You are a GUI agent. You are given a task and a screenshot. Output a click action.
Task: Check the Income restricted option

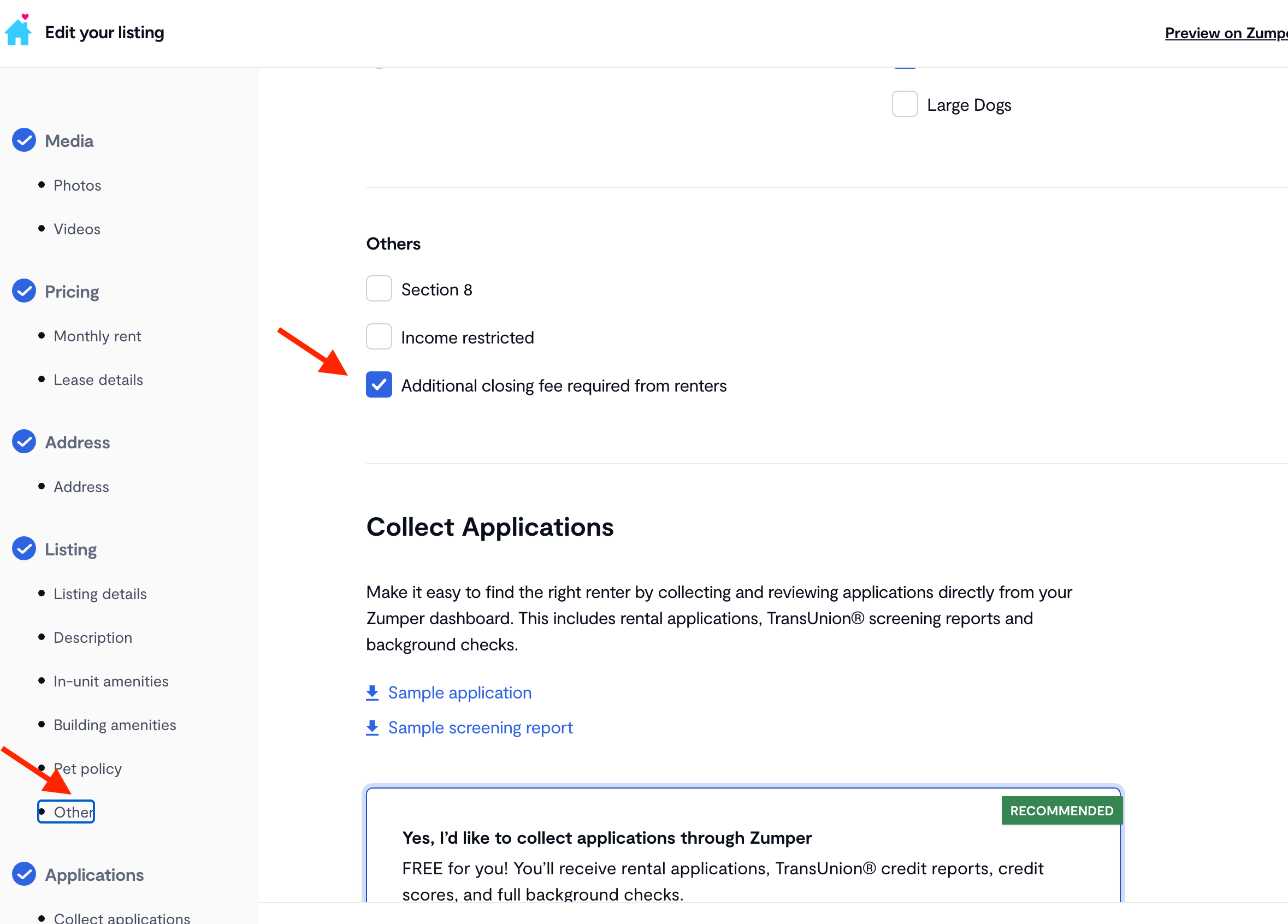click(x=379, y=337)
